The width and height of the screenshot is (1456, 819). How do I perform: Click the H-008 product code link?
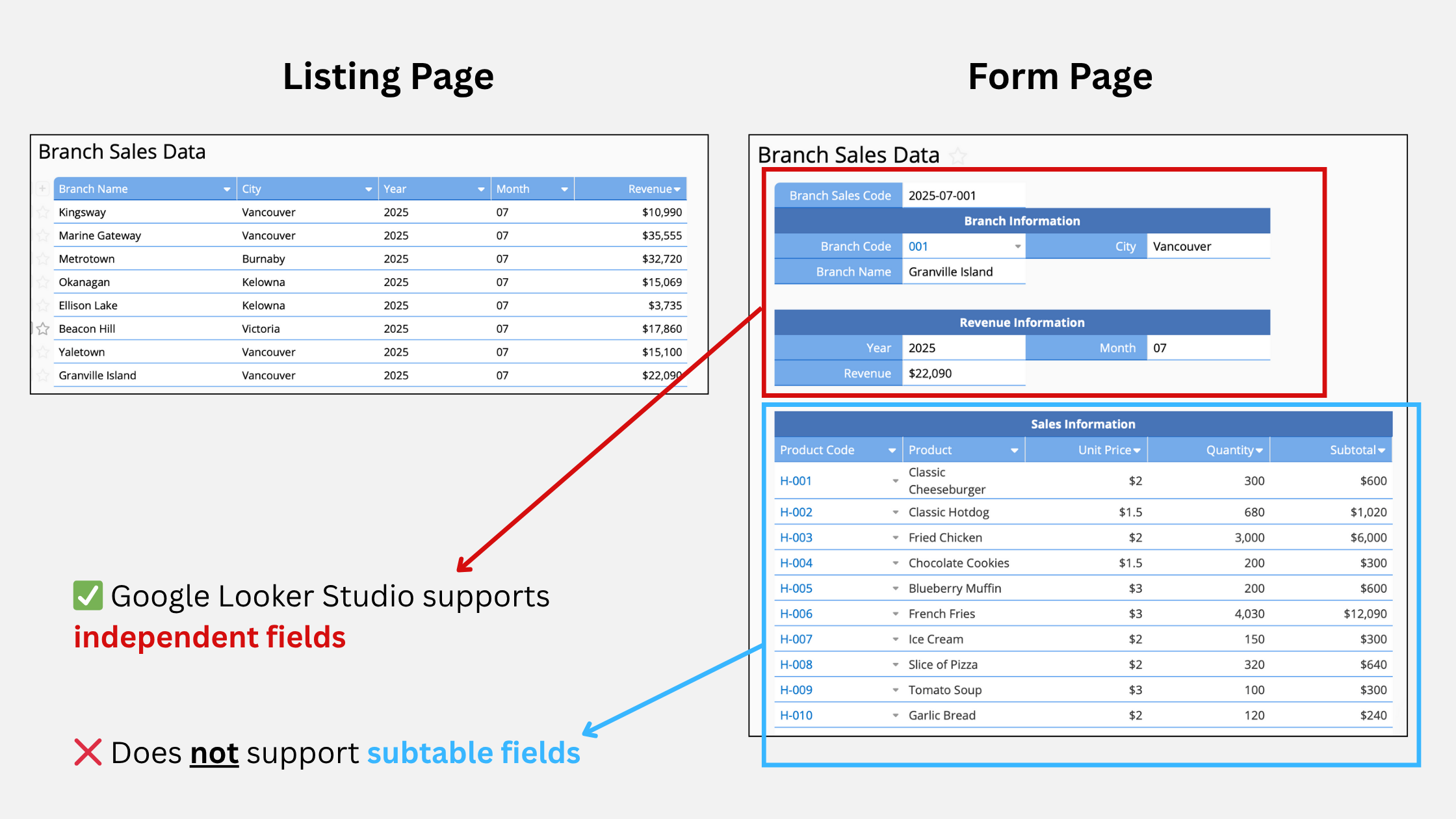(796, 664)
